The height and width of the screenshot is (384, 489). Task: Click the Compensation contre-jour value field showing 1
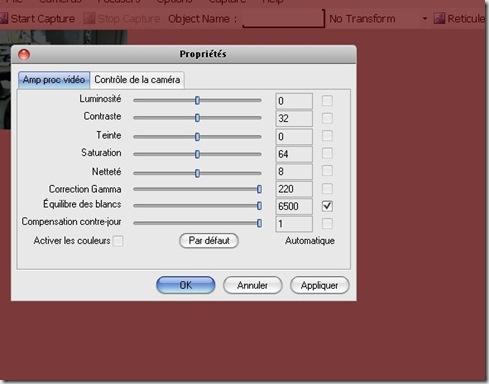click(294, 224)
